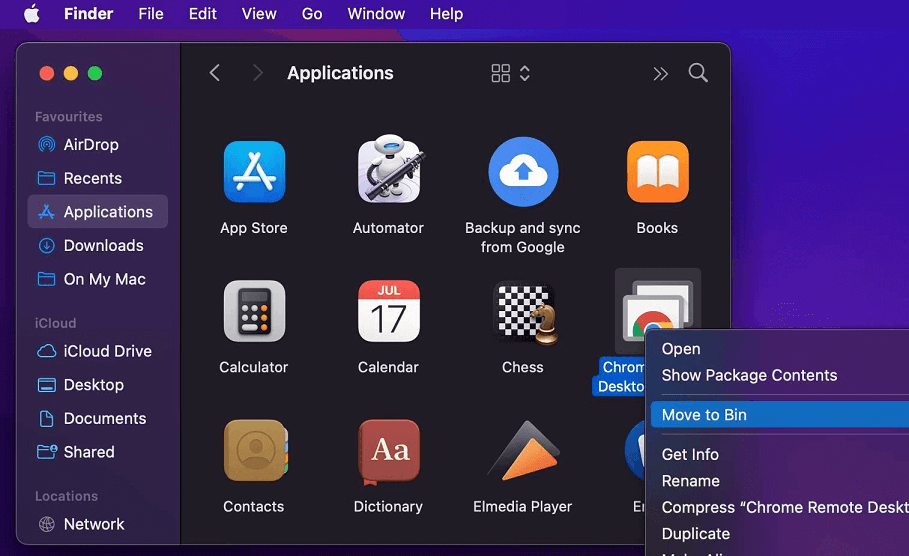This screenshot has width=909, height=556.
Task: Open Shared folder in the sidebar
Action: 97,452
